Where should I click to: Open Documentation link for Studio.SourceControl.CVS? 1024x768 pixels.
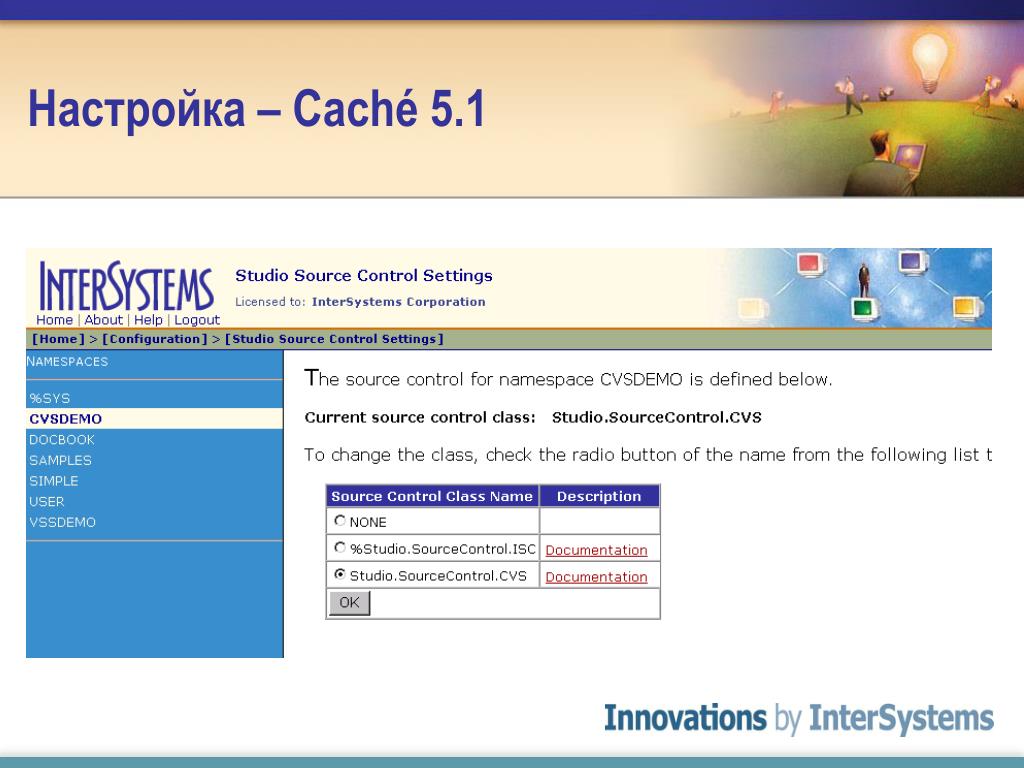click(x=596, y=577)
